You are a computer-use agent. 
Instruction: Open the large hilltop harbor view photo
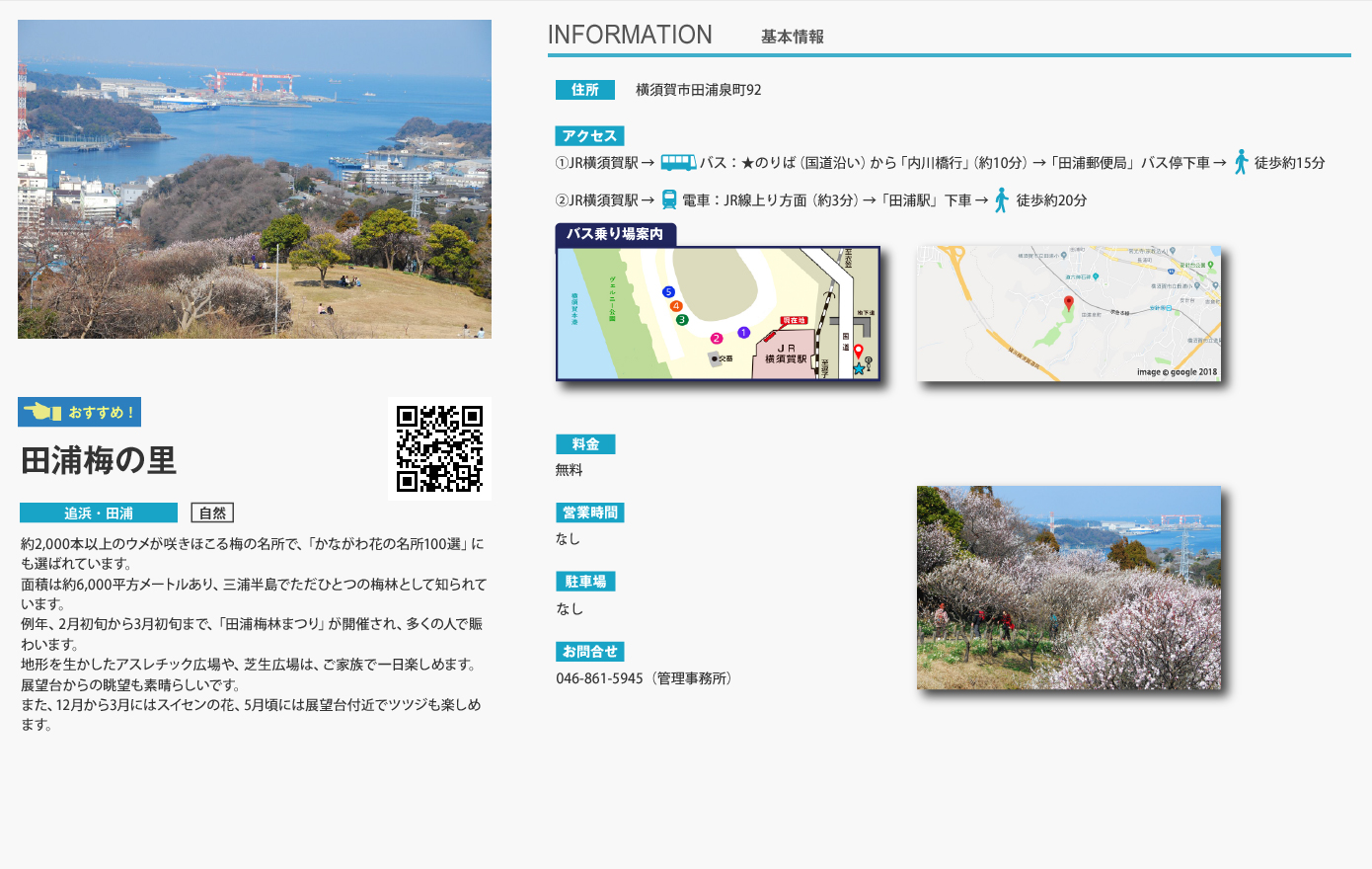coord(255,179)
